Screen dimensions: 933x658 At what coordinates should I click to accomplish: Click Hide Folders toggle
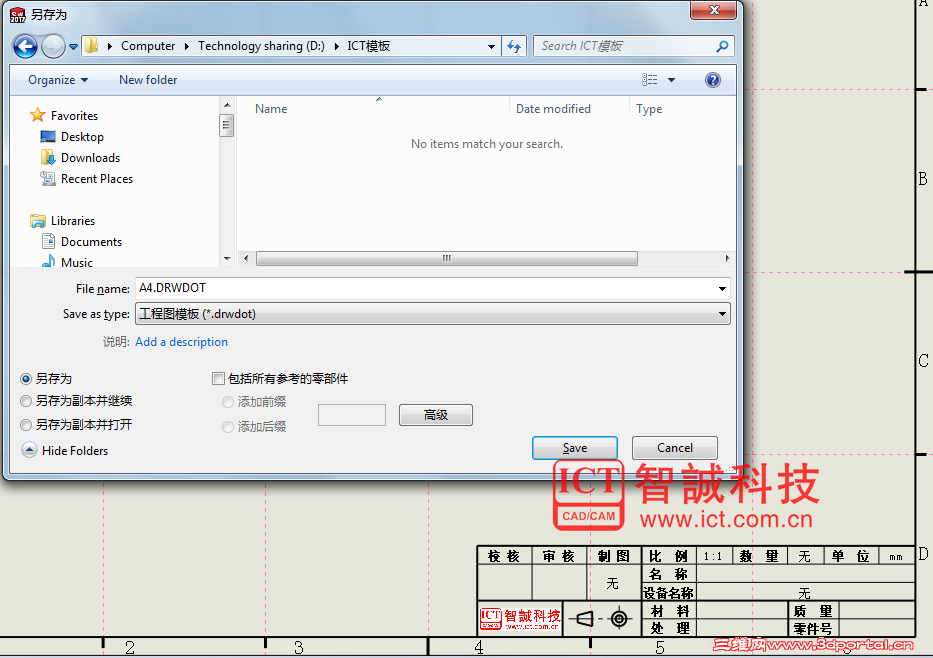click(x=65, y=450)
